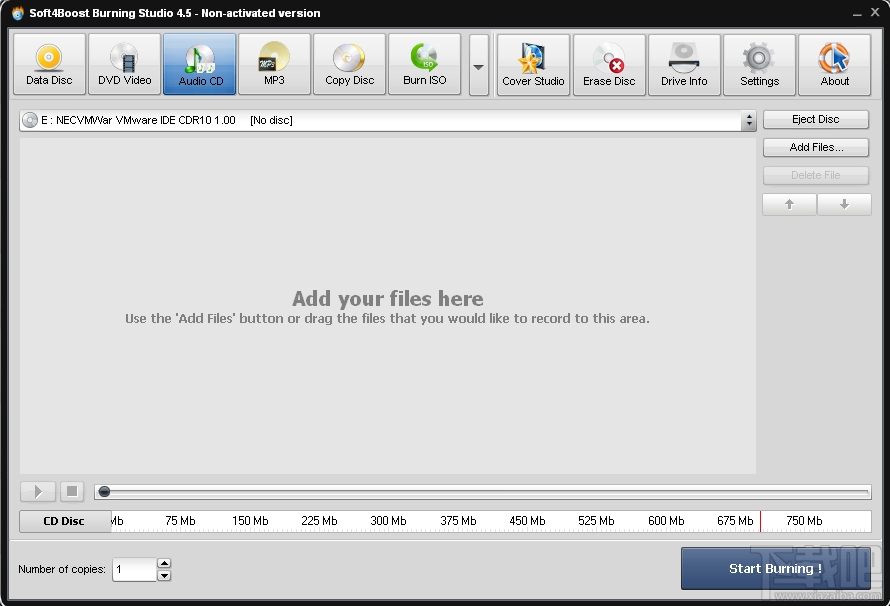Click the 'Add your files here' drop area
Viewport: 890px width, 606px height.
[388, 306]
